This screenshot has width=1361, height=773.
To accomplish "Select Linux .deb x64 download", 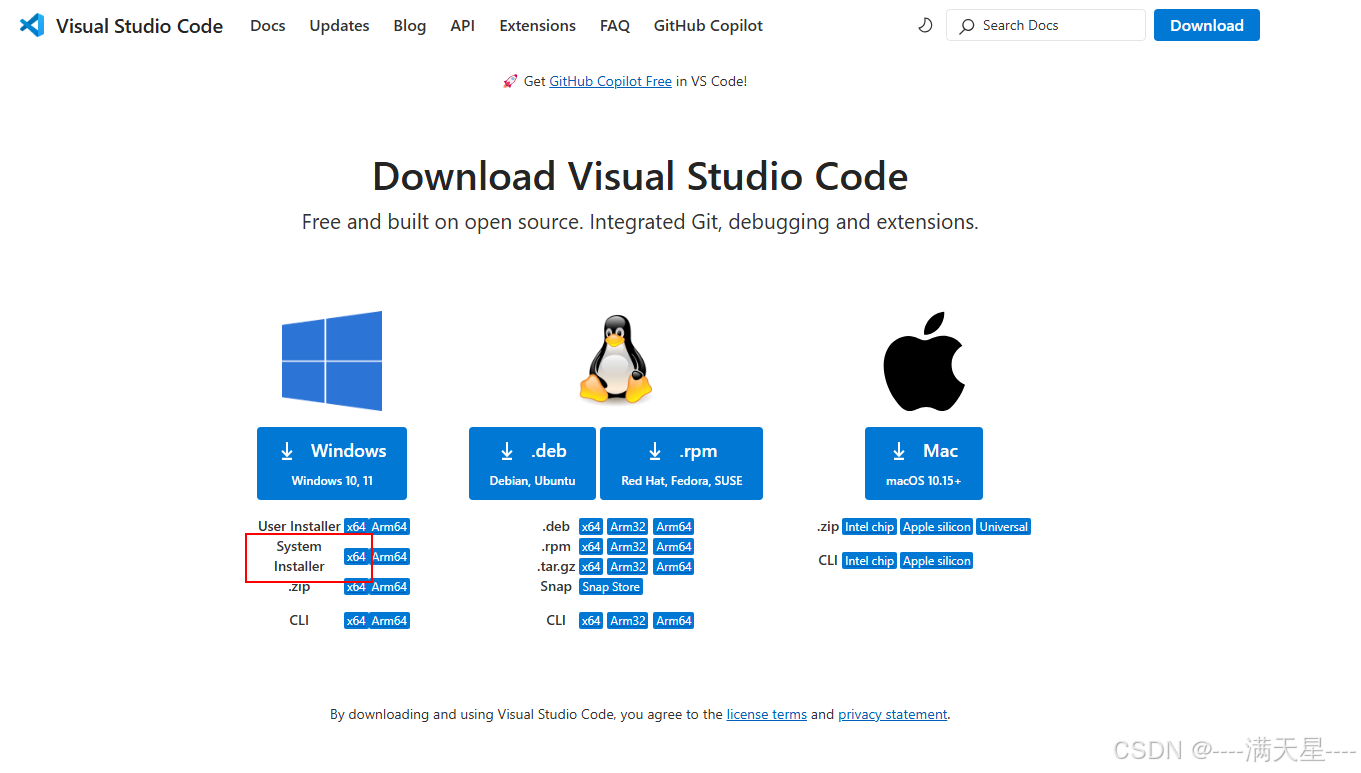I will pos(591,527).
